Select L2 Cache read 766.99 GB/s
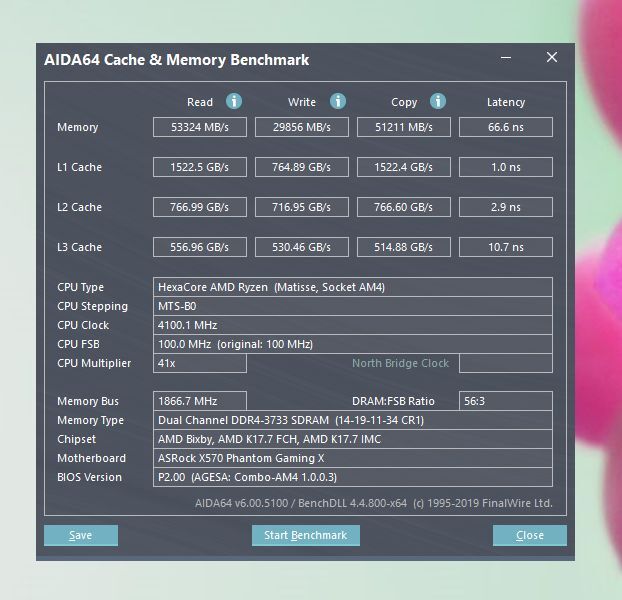 click(x=200, y=207)
